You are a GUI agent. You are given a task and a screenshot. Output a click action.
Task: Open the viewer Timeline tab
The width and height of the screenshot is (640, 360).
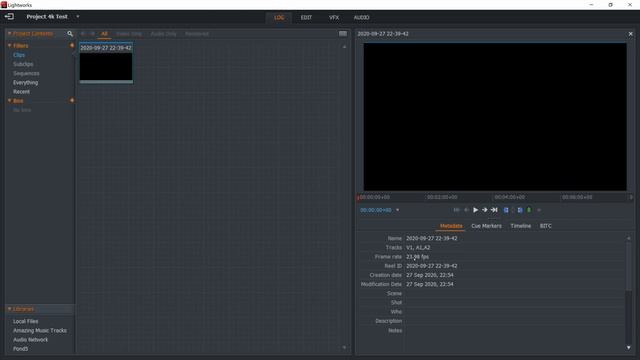click(x=520, y=226)
